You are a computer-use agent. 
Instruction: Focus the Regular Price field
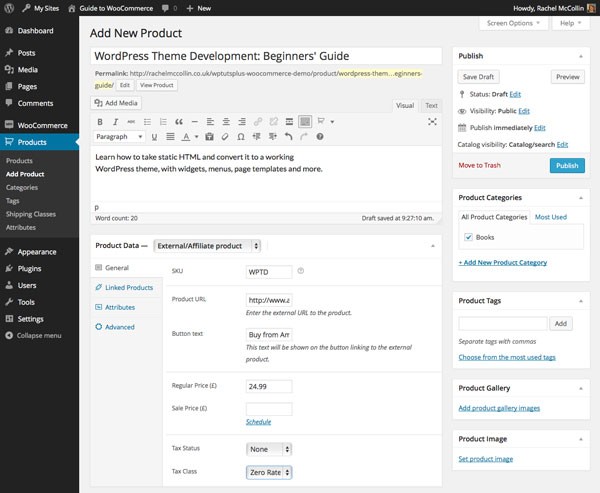click(x=269, y=387)
